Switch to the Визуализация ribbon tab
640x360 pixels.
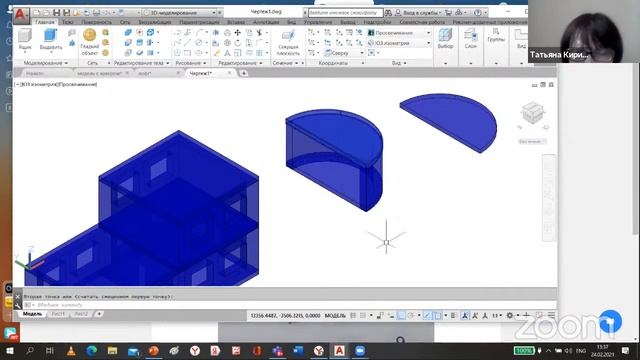pos(154,22)
